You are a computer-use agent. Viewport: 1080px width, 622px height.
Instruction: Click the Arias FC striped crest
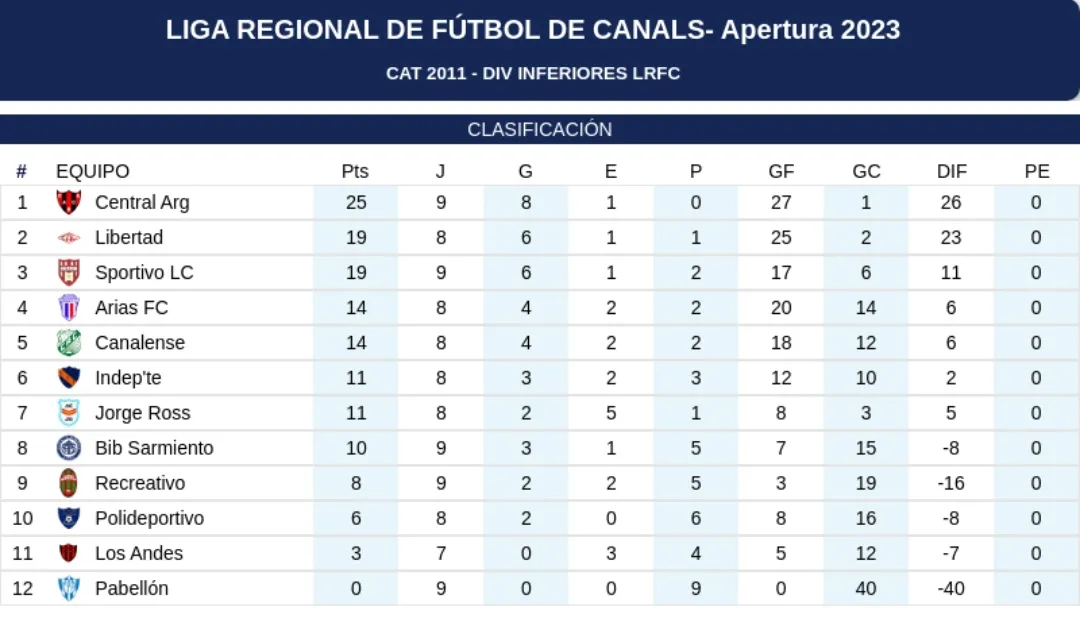[68, 307]
